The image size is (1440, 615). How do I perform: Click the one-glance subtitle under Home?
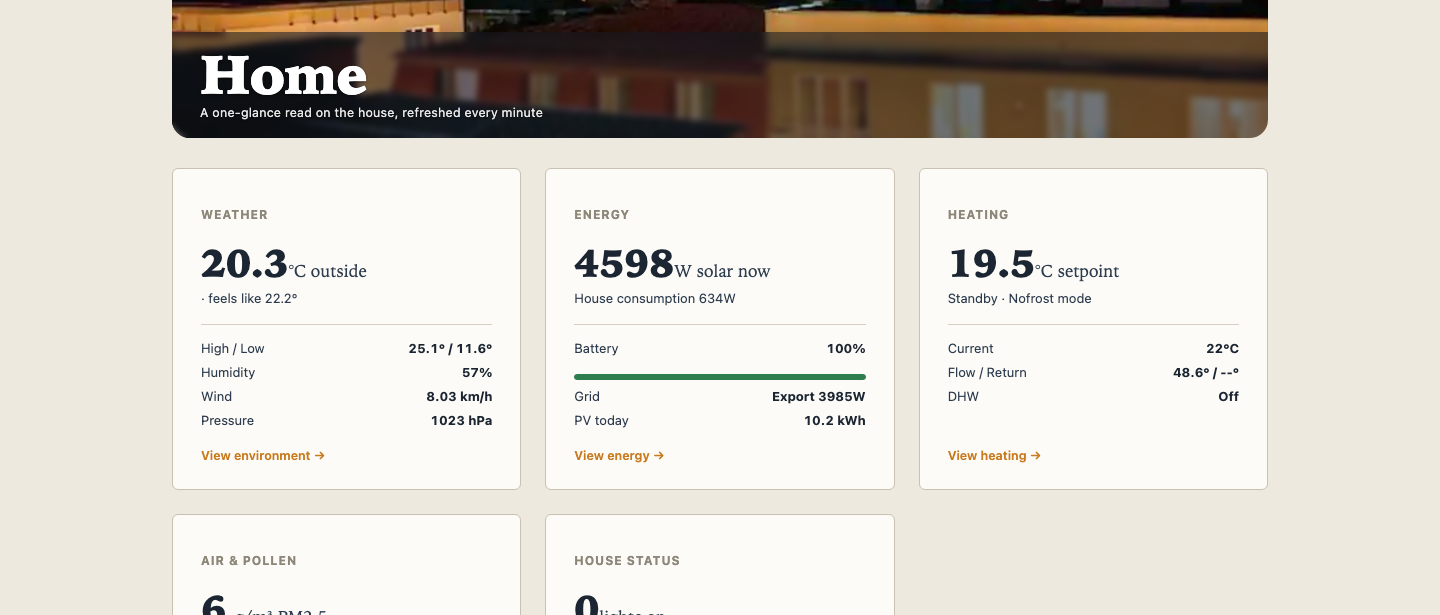tap(371, 113)
